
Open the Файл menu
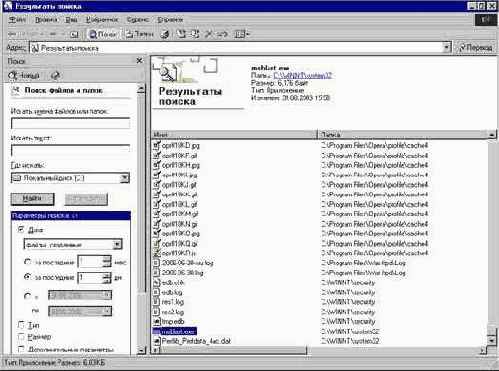17,20
